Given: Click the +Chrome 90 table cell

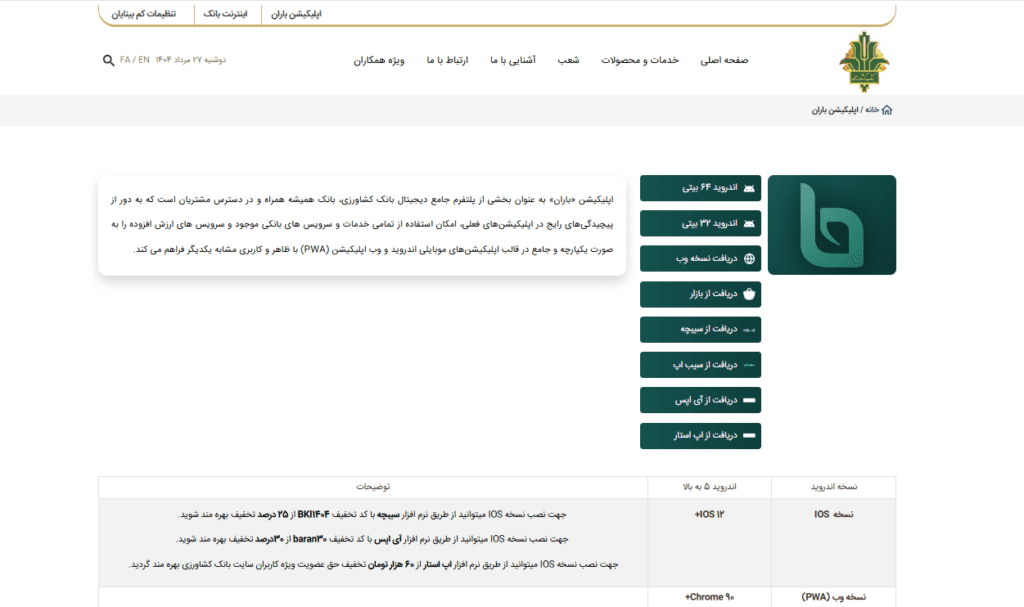Looking at the screenshot, I should pyautogui.click(x=709, y=597).
